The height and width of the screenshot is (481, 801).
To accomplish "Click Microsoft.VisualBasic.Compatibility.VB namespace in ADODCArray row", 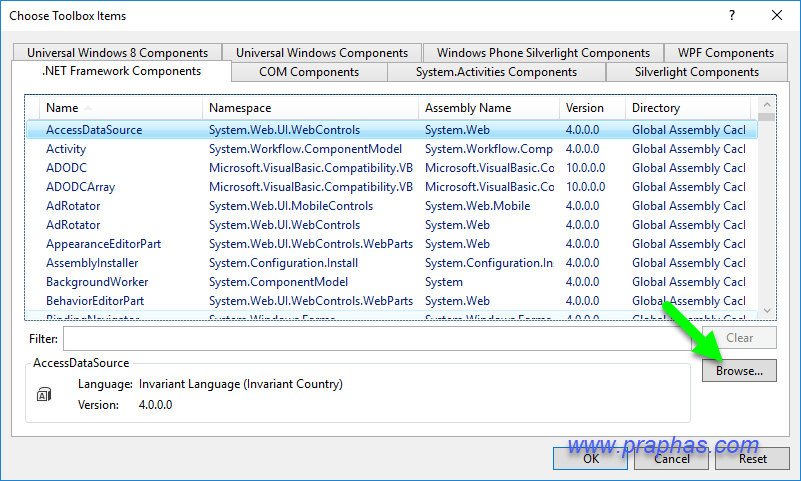I will click(x=311, y=187).
